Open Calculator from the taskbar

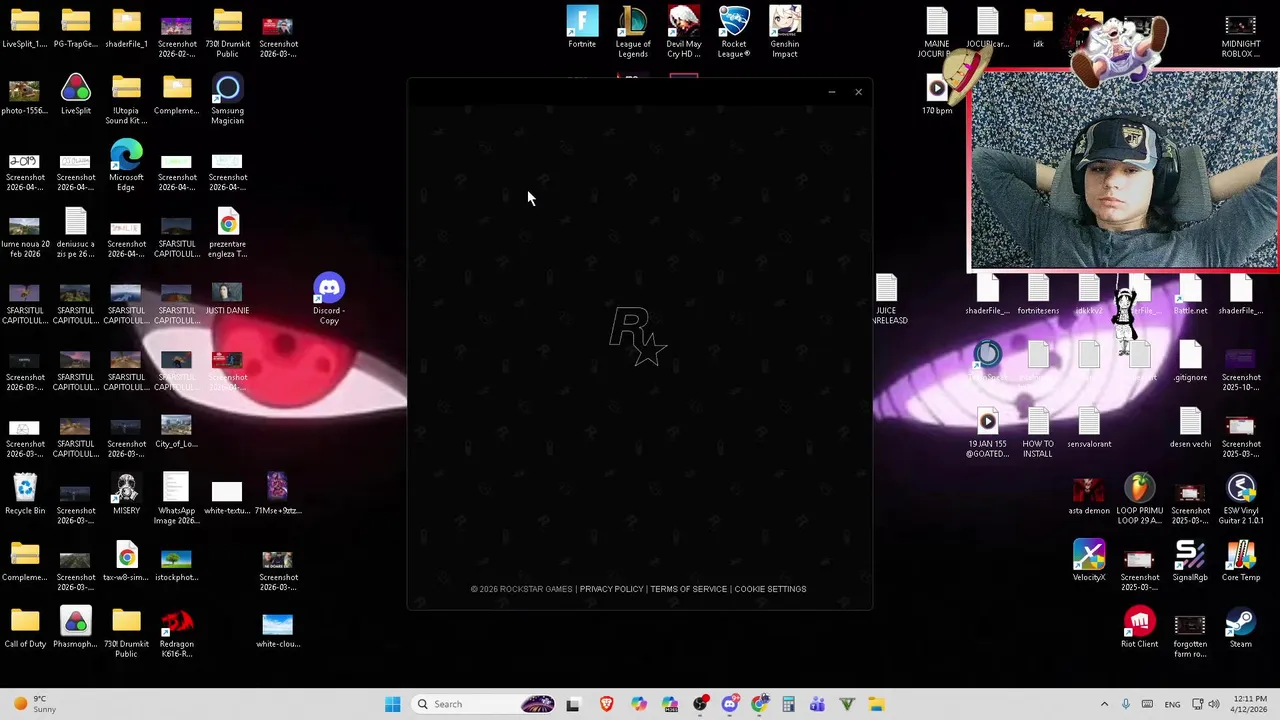coord(788,704)
